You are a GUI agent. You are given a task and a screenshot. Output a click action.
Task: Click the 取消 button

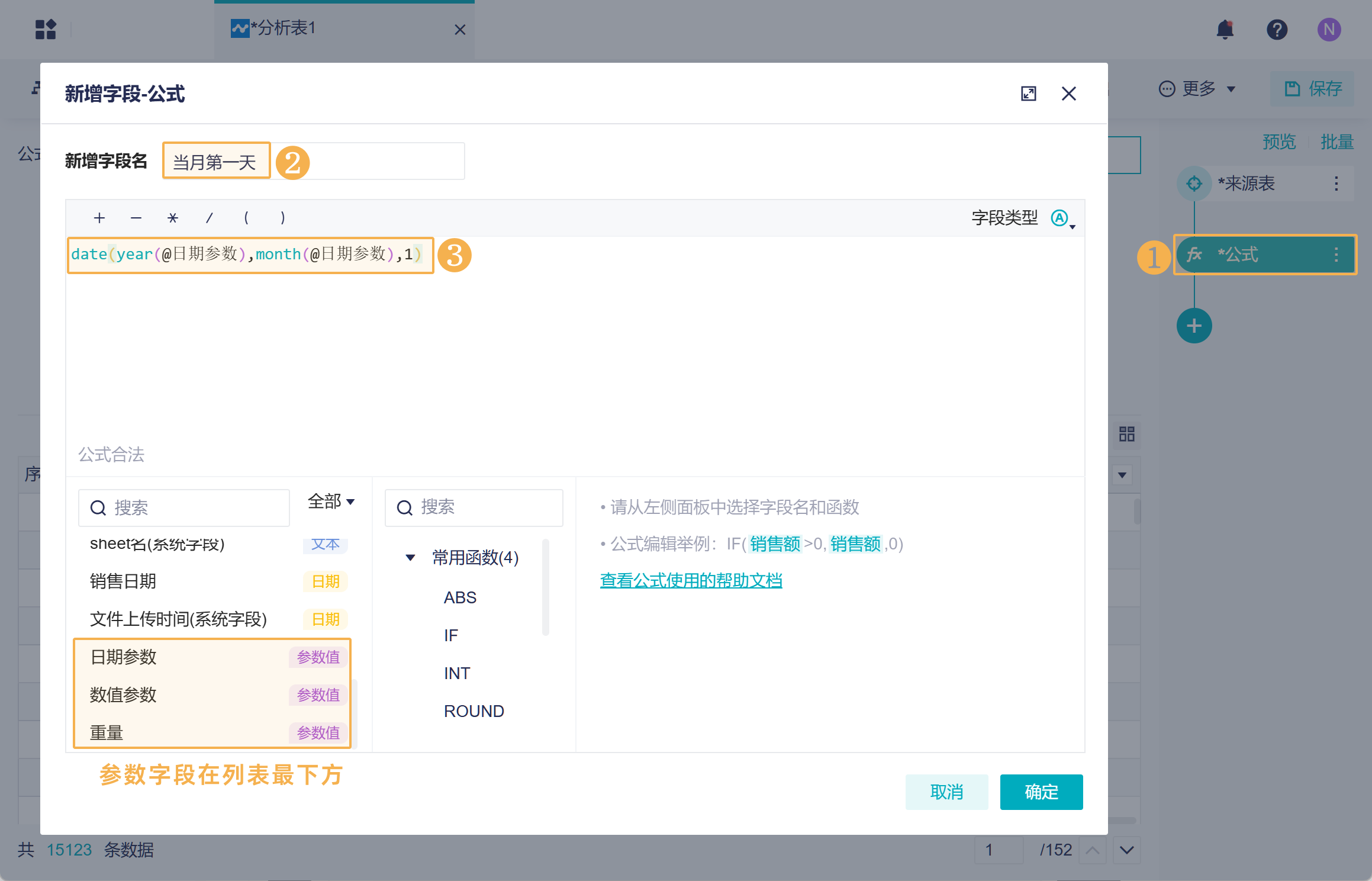click(946, 792)
